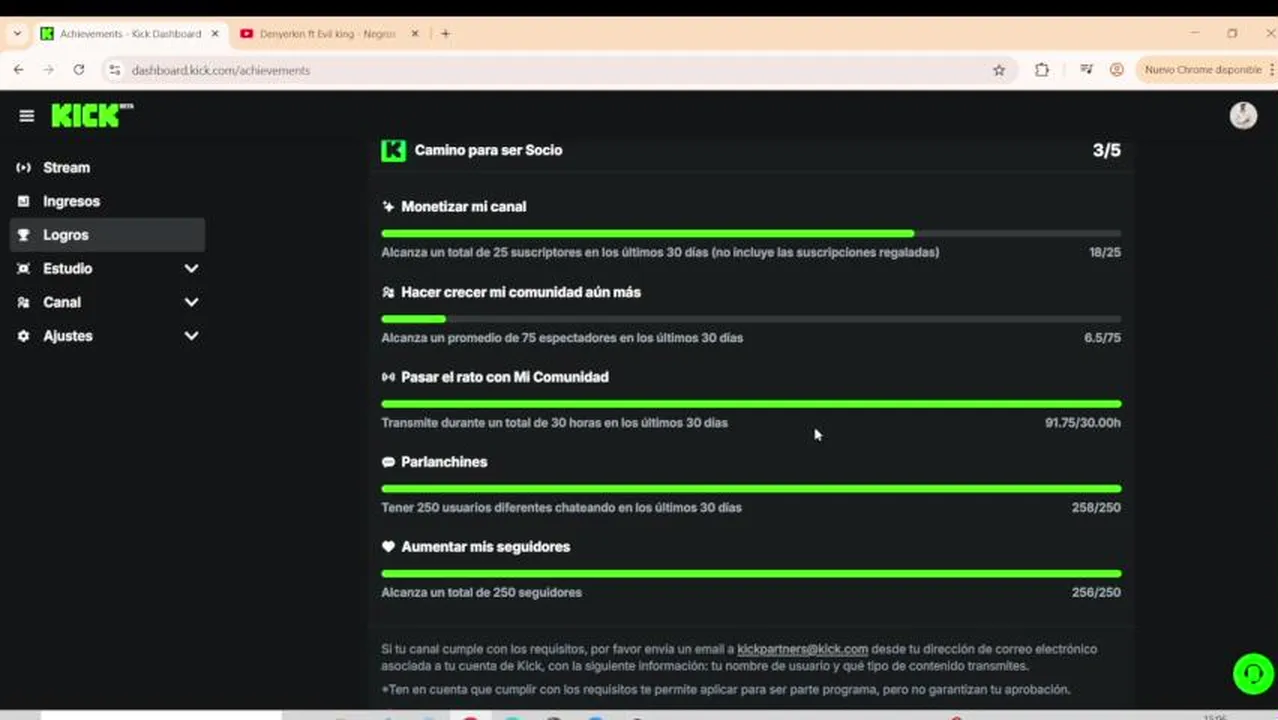
Task: Click the Kick logo in header
Action: coord(91,115)
